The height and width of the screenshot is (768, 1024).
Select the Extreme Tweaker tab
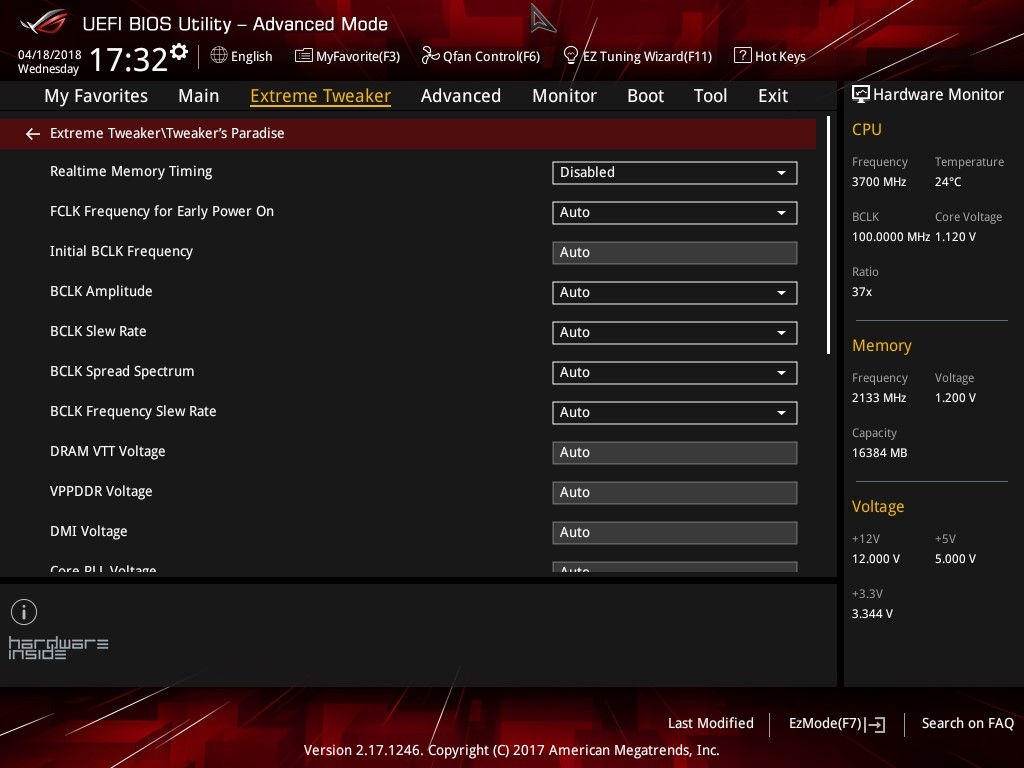(321, 96)
